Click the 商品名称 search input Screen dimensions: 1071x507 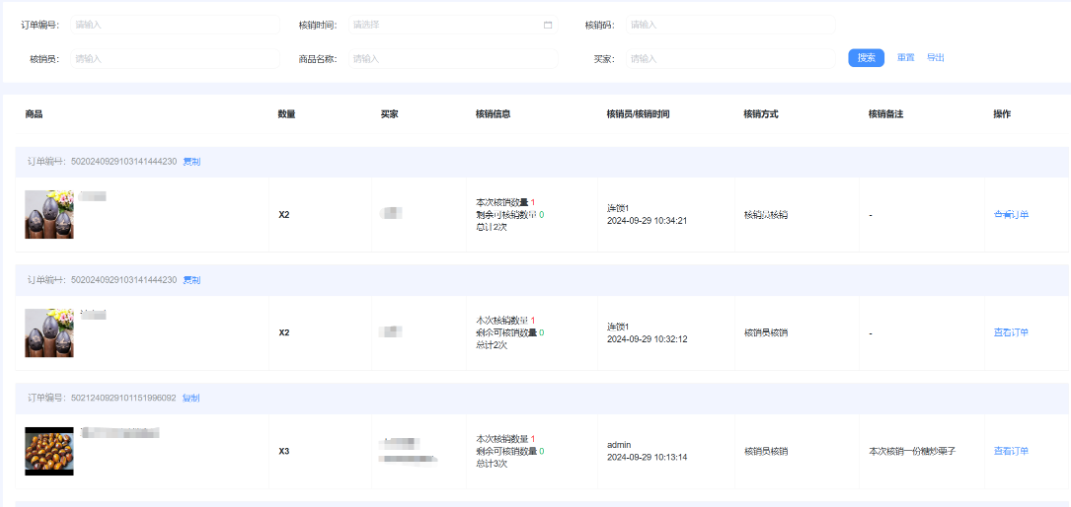[451, 59]
